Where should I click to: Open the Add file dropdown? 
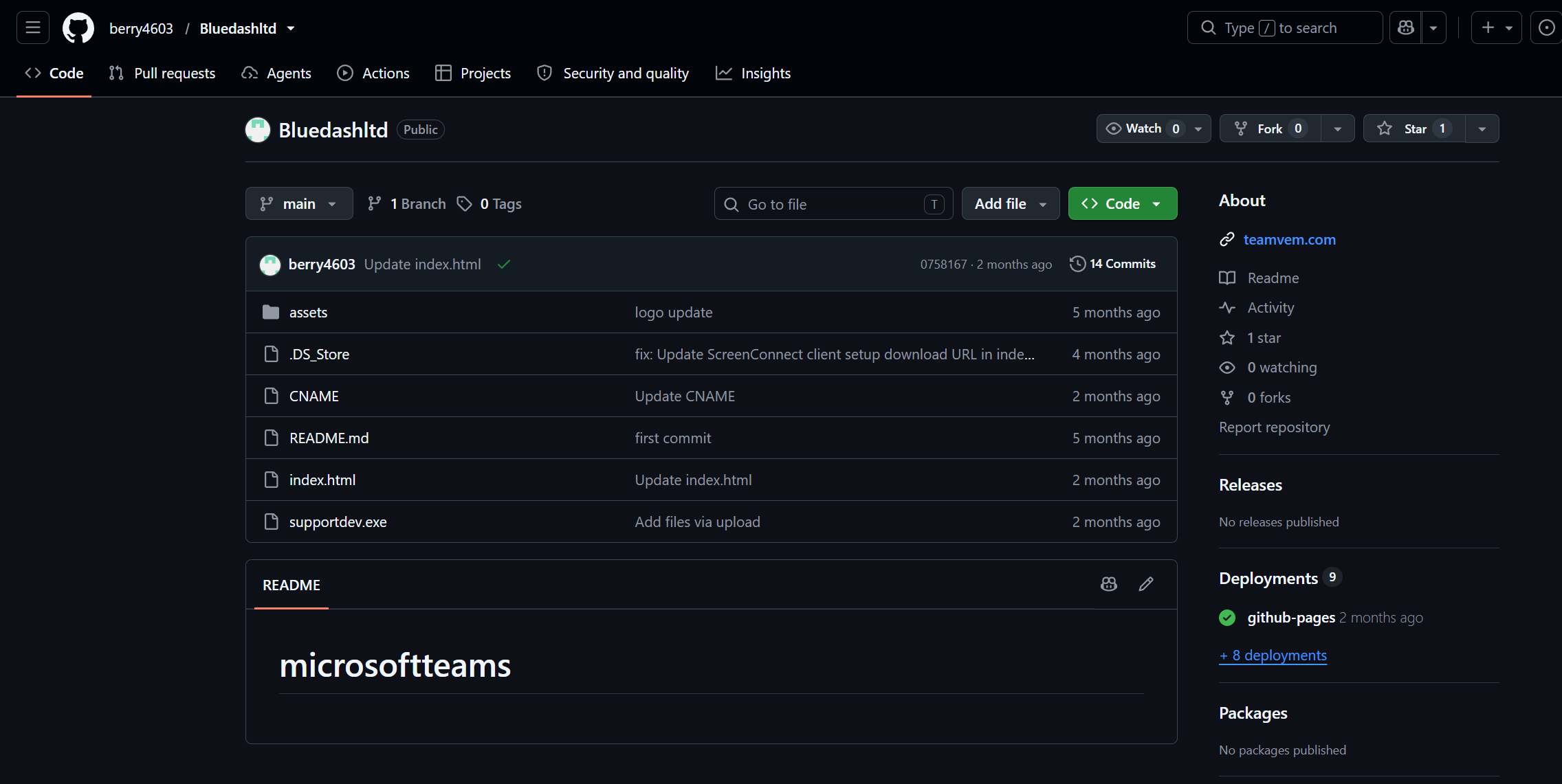click(1011, 203)
